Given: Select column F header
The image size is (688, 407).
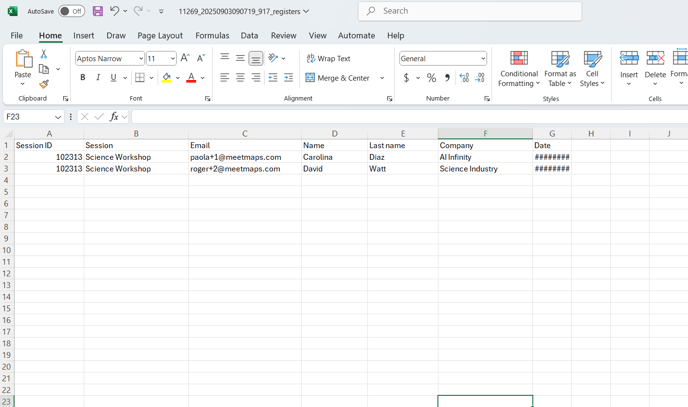Looking at the screenshot, I should click(x=485, y=133).
